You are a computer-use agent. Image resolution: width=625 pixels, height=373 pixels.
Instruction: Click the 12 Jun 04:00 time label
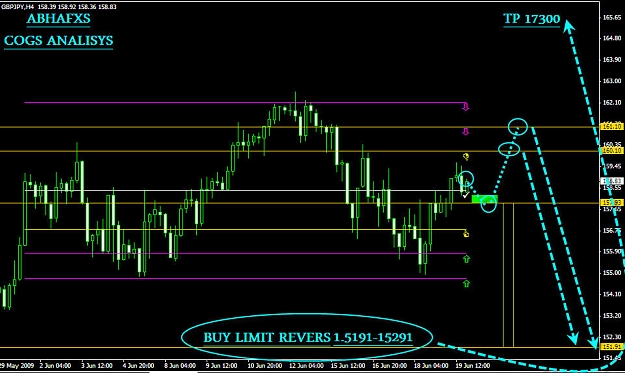pyautogui.click(x=306, y=365)
